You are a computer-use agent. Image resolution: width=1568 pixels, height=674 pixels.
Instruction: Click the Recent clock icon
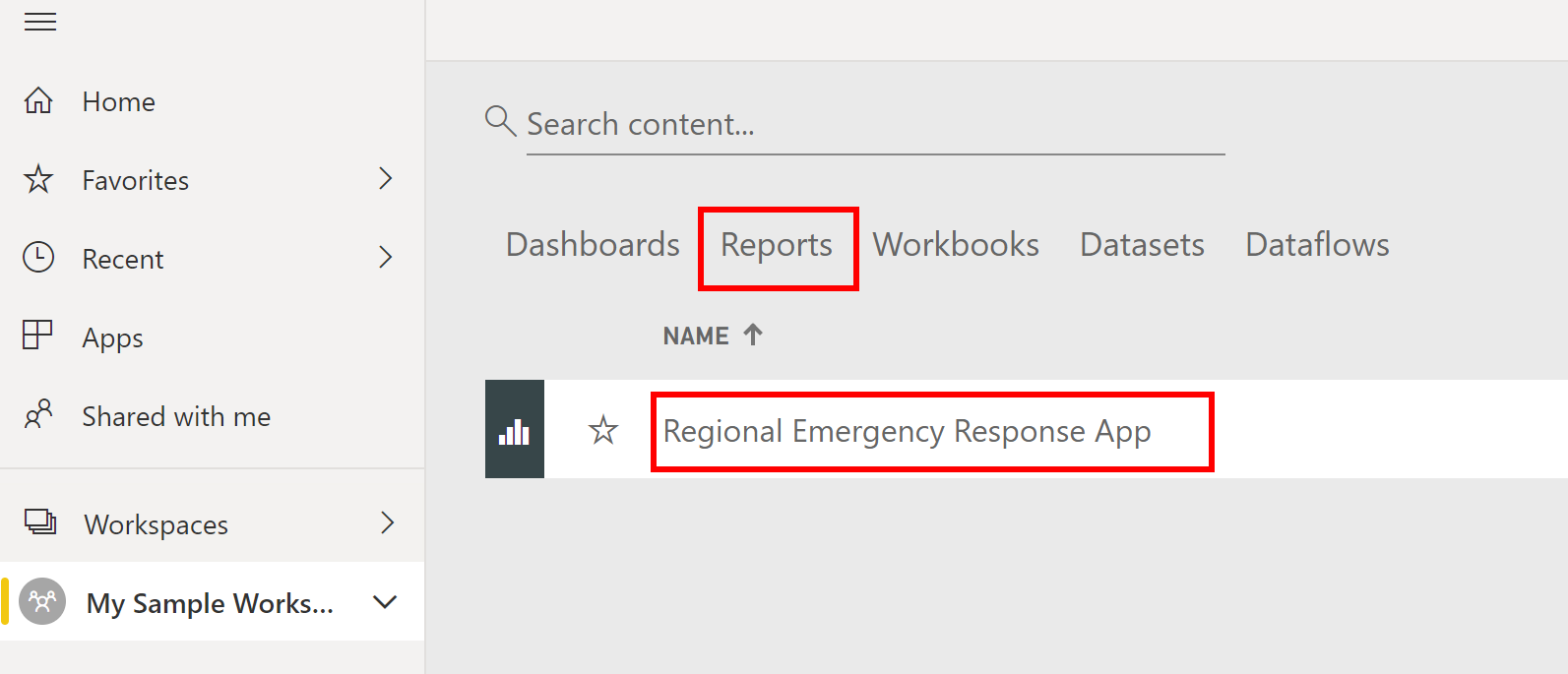(38, 257)
